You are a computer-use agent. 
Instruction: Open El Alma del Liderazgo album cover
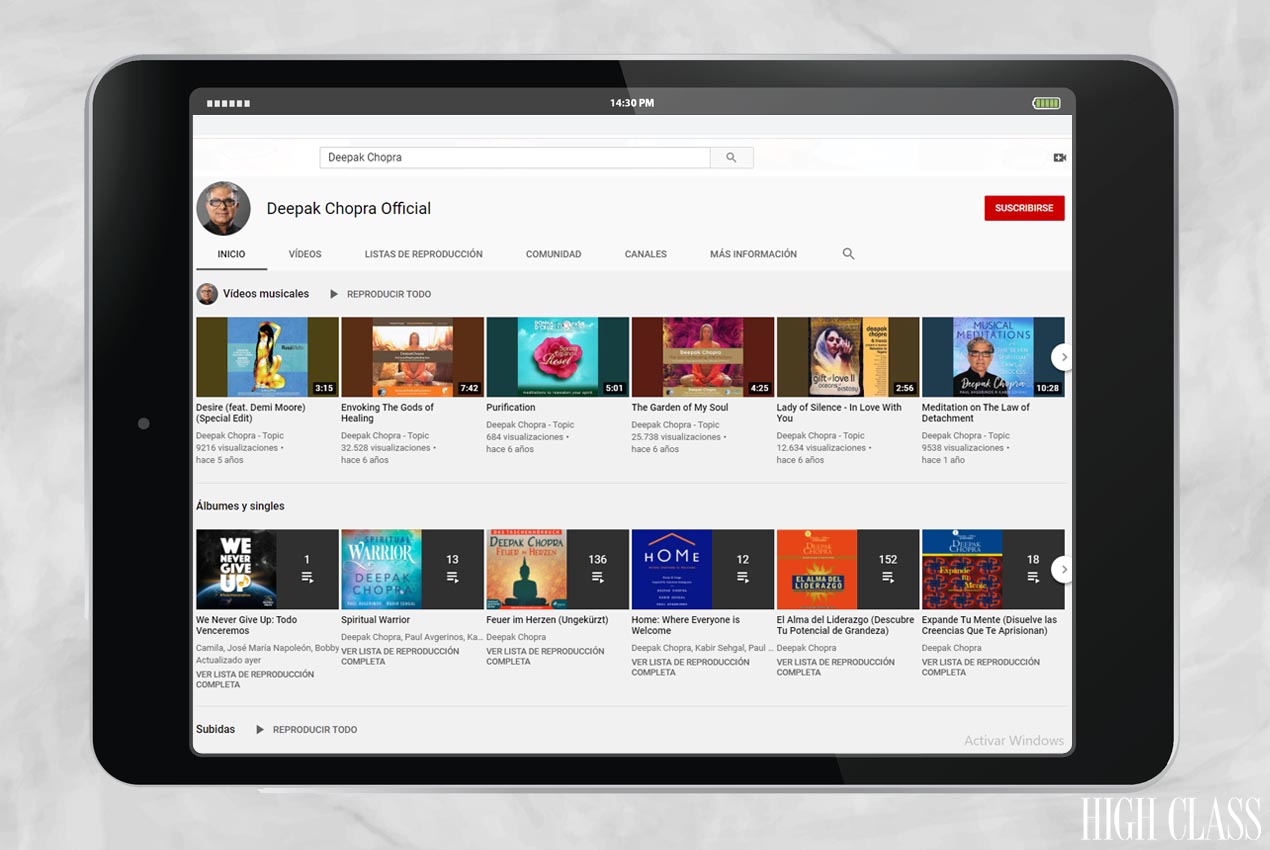817,569
